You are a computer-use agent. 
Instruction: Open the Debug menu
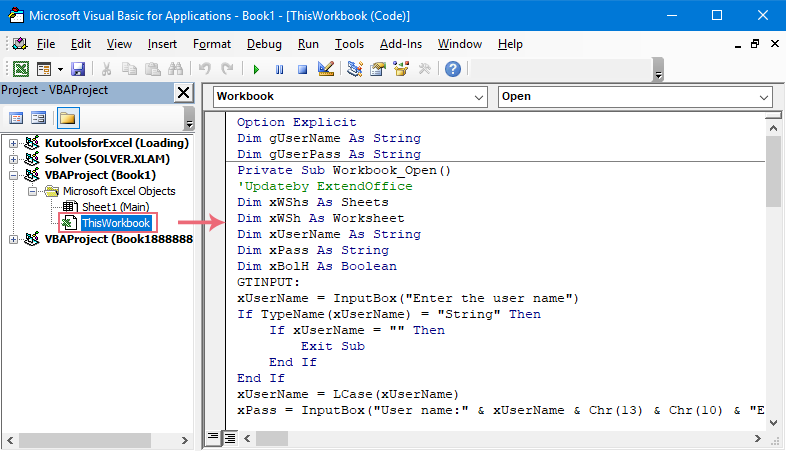[x=264, y=44]
